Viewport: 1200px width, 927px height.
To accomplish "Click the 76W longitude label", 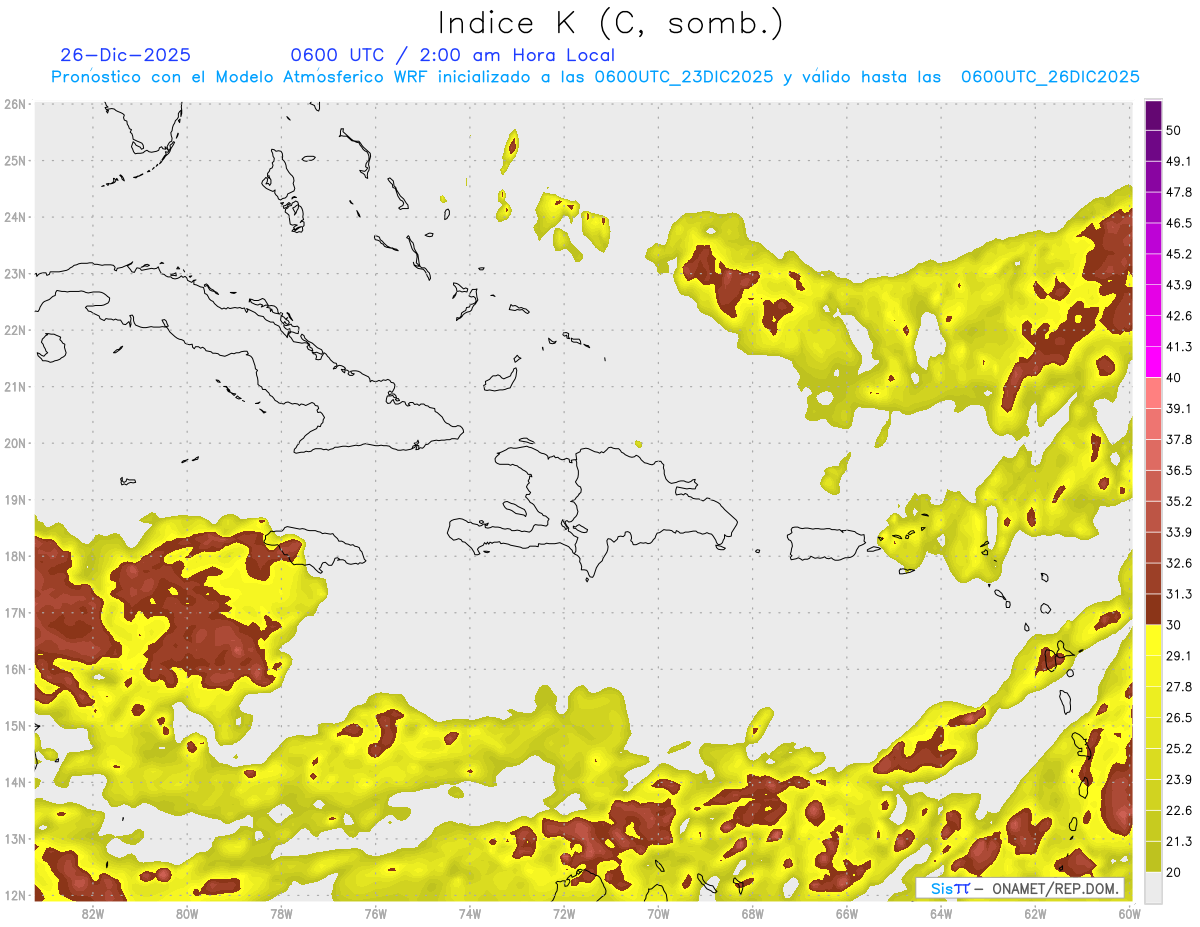I will point(376,913).
